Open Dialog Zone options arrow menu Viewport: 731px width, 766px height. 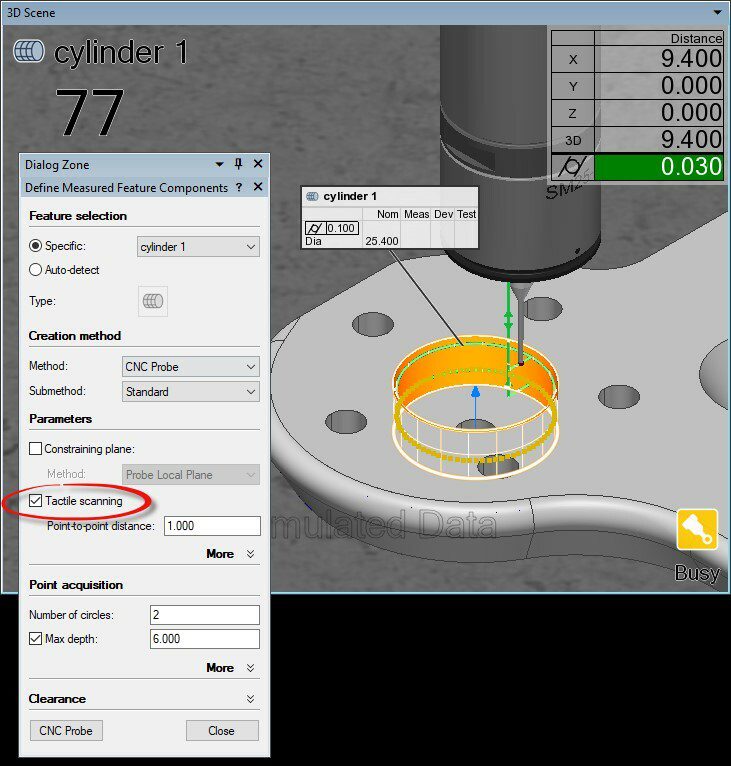pyautogui.click(x=219, y=165)
